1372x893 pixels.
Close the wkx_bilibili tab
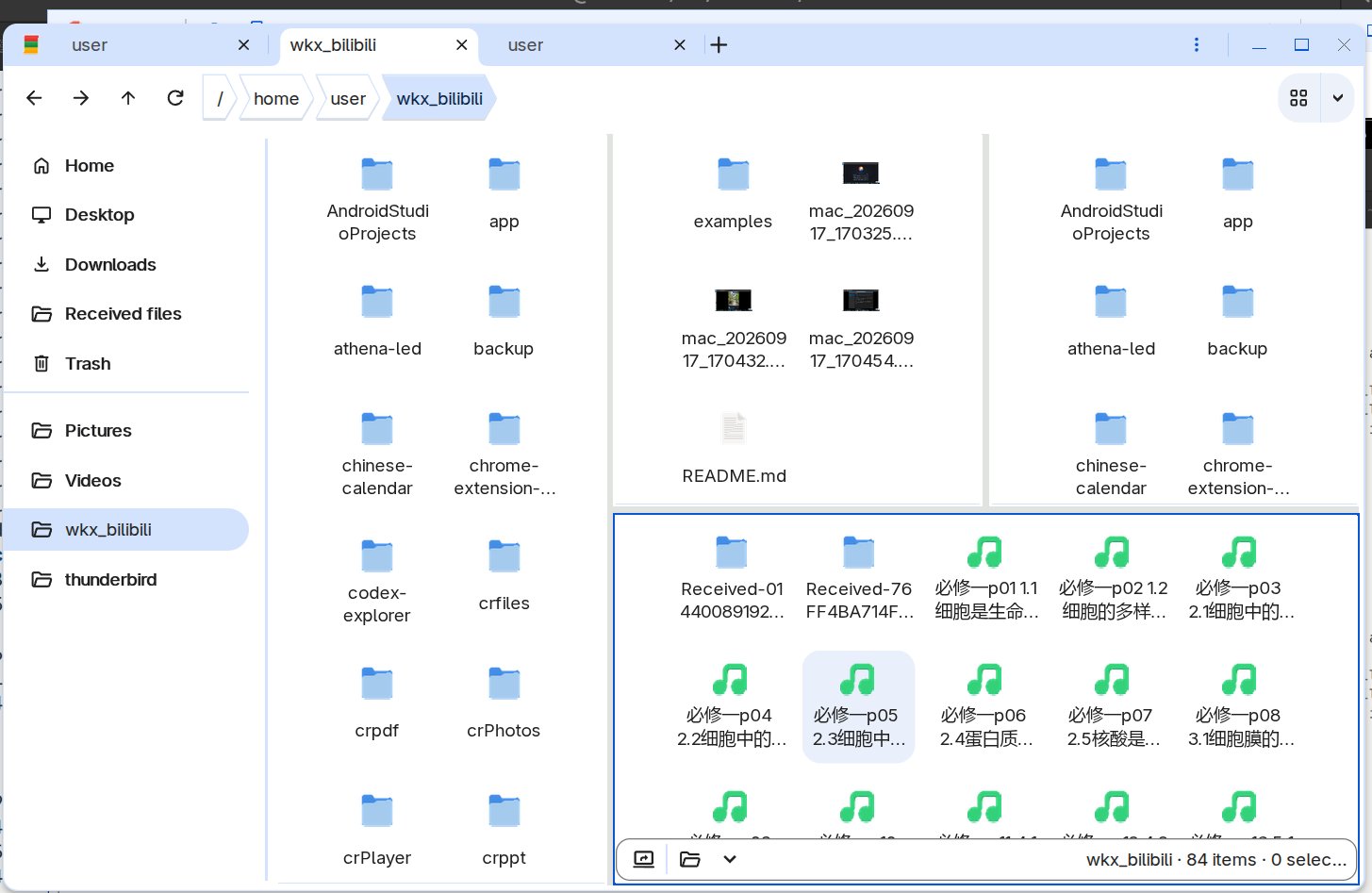click(x=461, y=45)
